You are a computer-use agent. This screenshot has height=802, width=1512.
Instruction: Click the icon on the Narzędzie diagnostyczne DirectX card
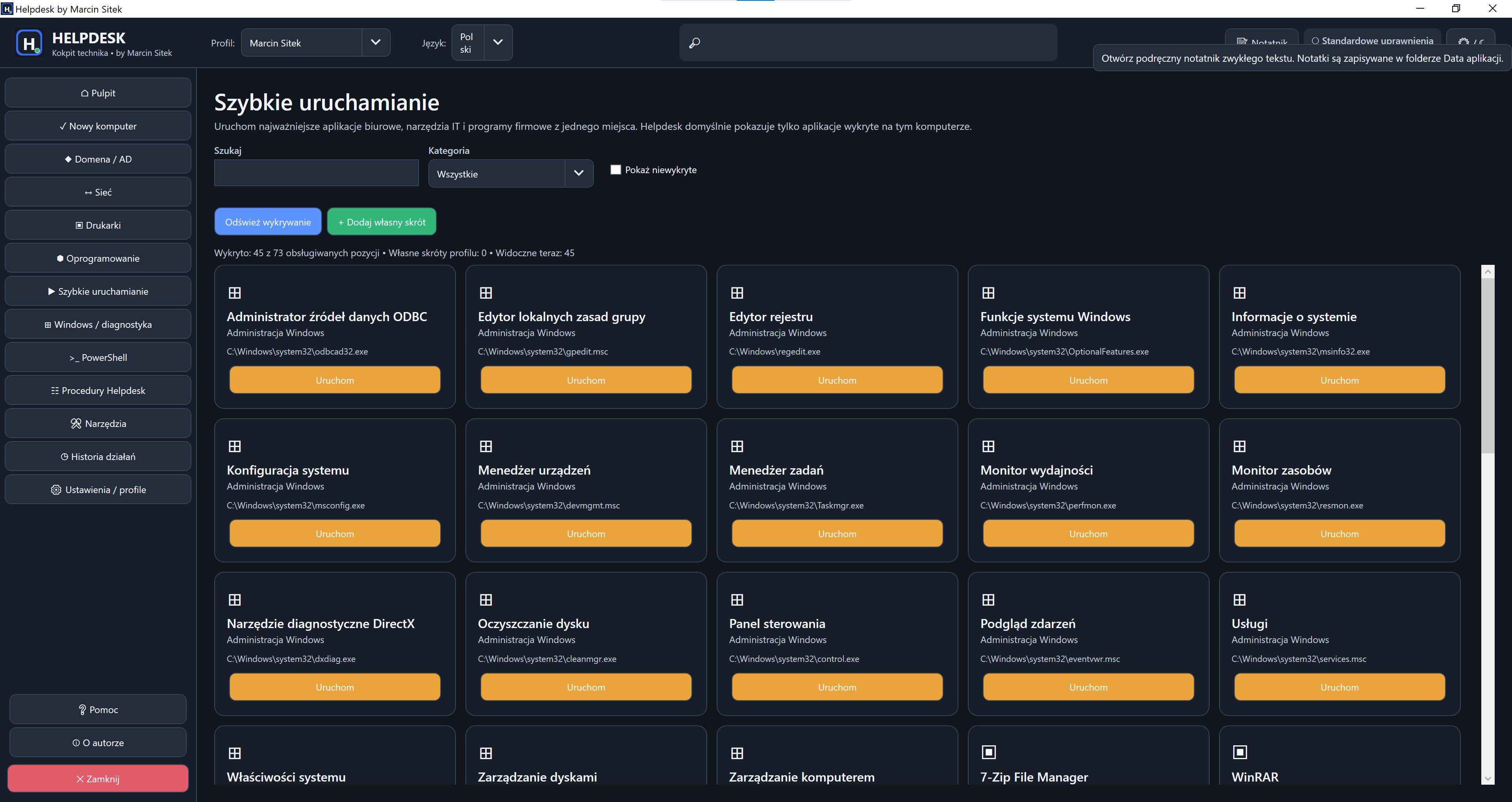235,600
